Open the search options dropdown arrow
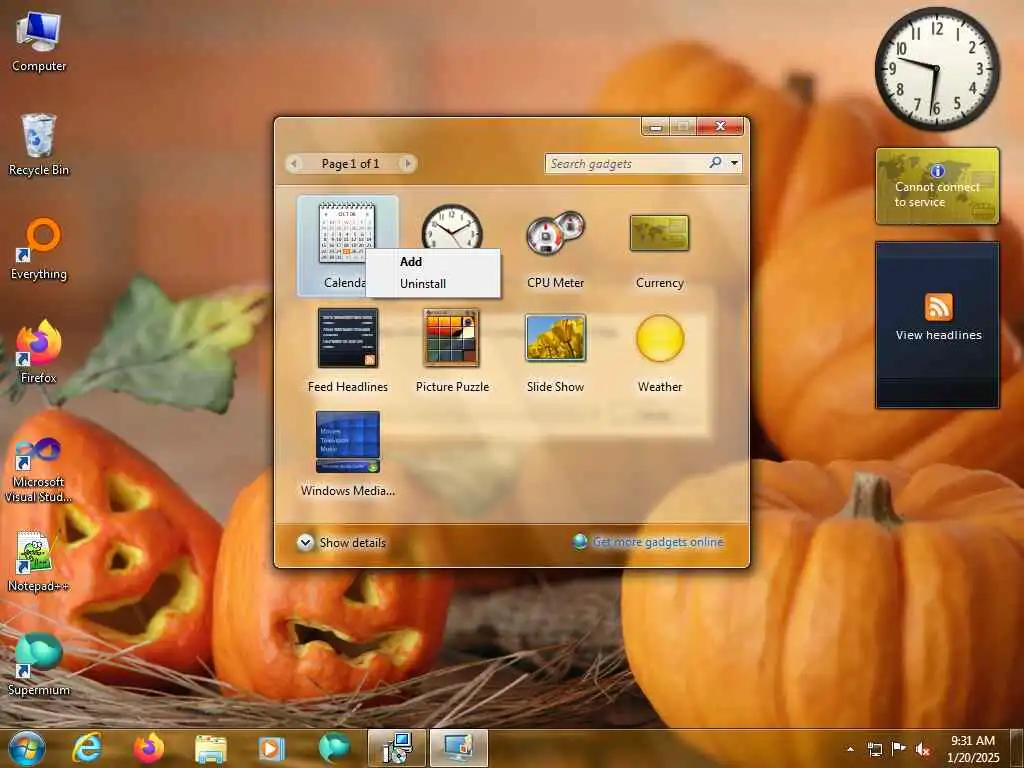Image resolution: width=1024 pixels, height=768 pixels. click(735, 163)
